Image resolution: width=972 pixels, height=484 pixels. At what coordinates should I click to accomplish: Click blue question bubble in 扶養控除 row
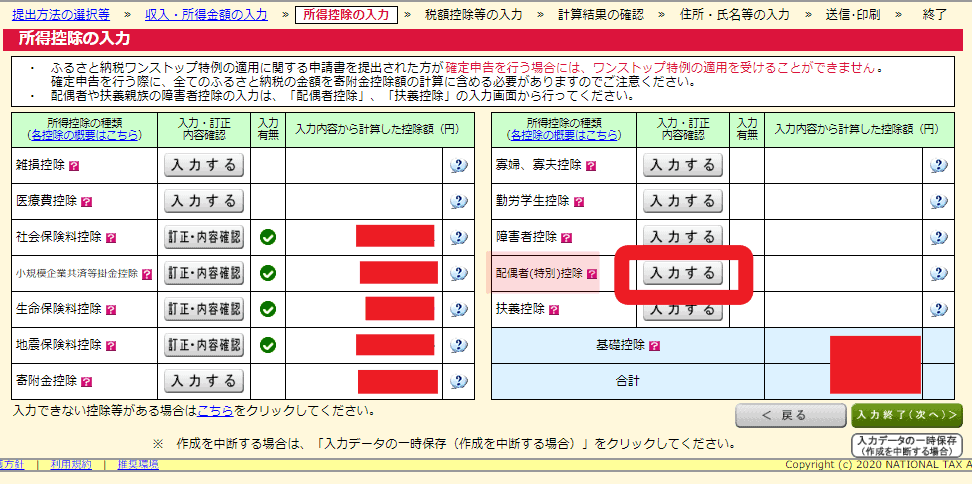(x=939, y=309)
